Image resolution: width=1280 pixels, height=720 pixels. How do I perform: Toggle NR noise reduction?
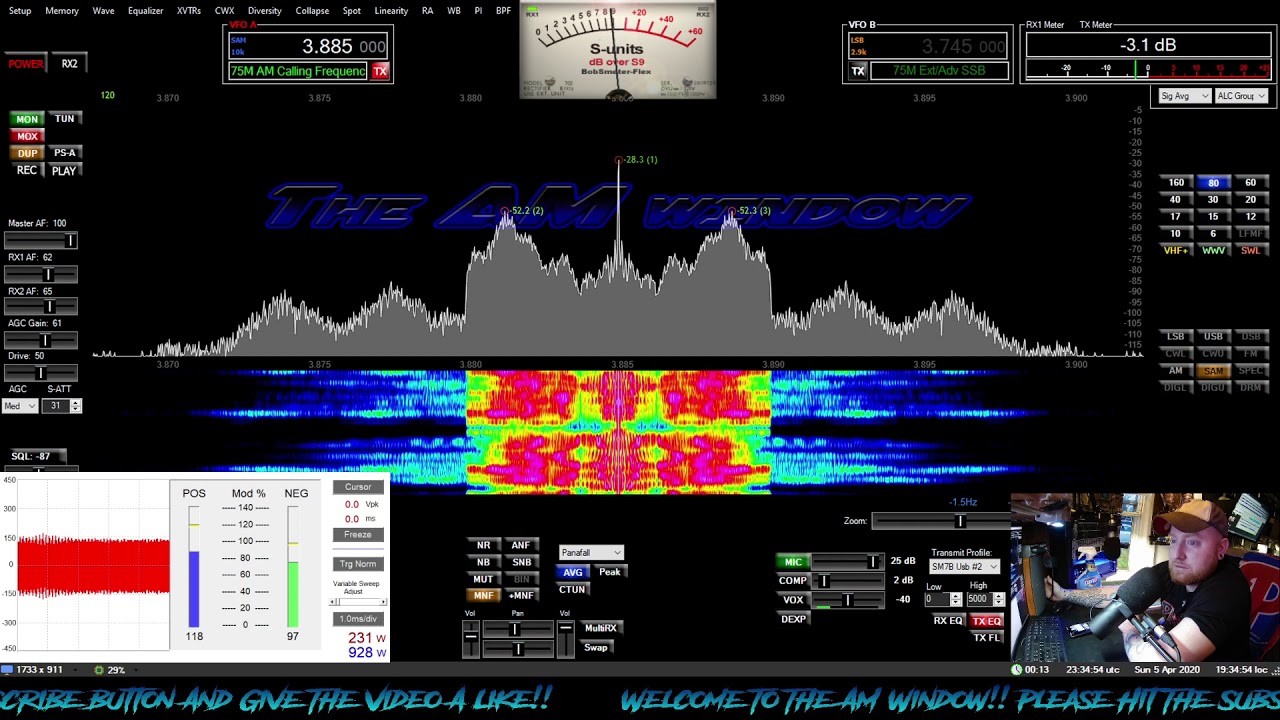coord(483,546)
